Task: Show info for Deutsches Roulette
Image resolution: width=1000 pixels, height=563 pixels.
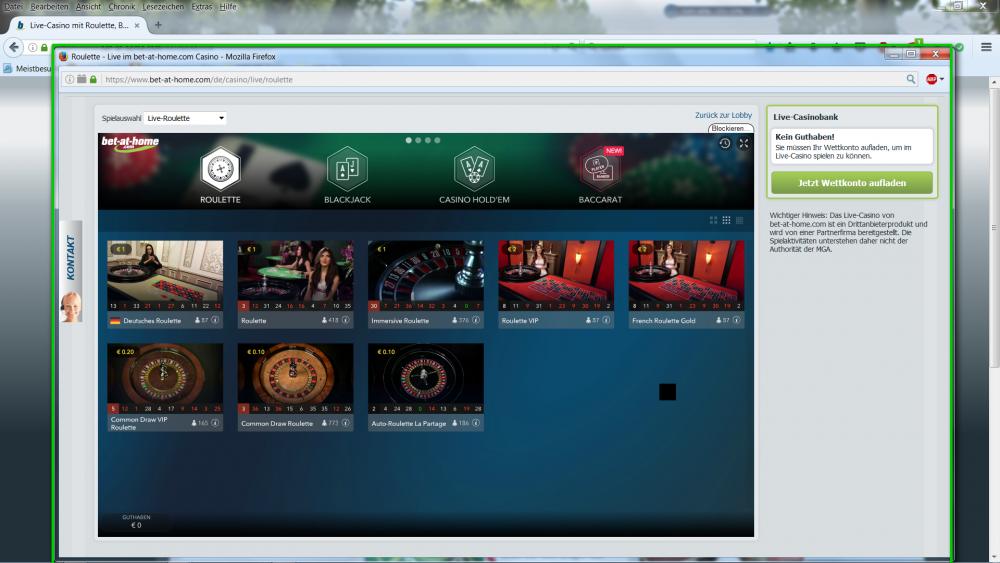Action: pos(216,320)
